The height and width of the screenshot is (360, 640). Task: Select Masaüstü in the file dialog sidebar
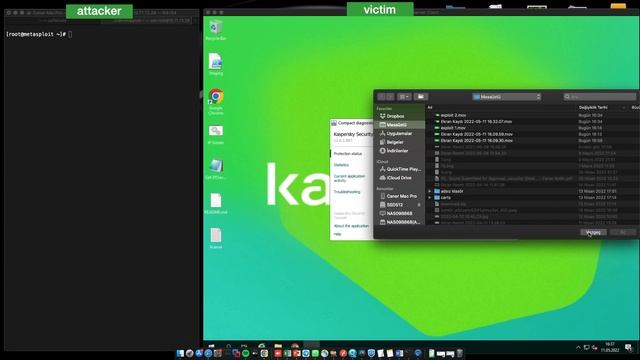[399, 125]
